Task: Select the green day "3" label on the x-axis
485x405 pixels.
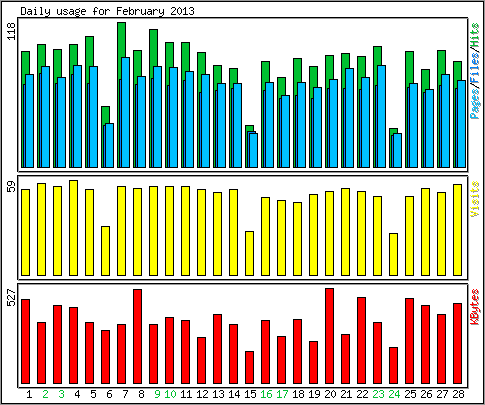Action: (61, 394)
